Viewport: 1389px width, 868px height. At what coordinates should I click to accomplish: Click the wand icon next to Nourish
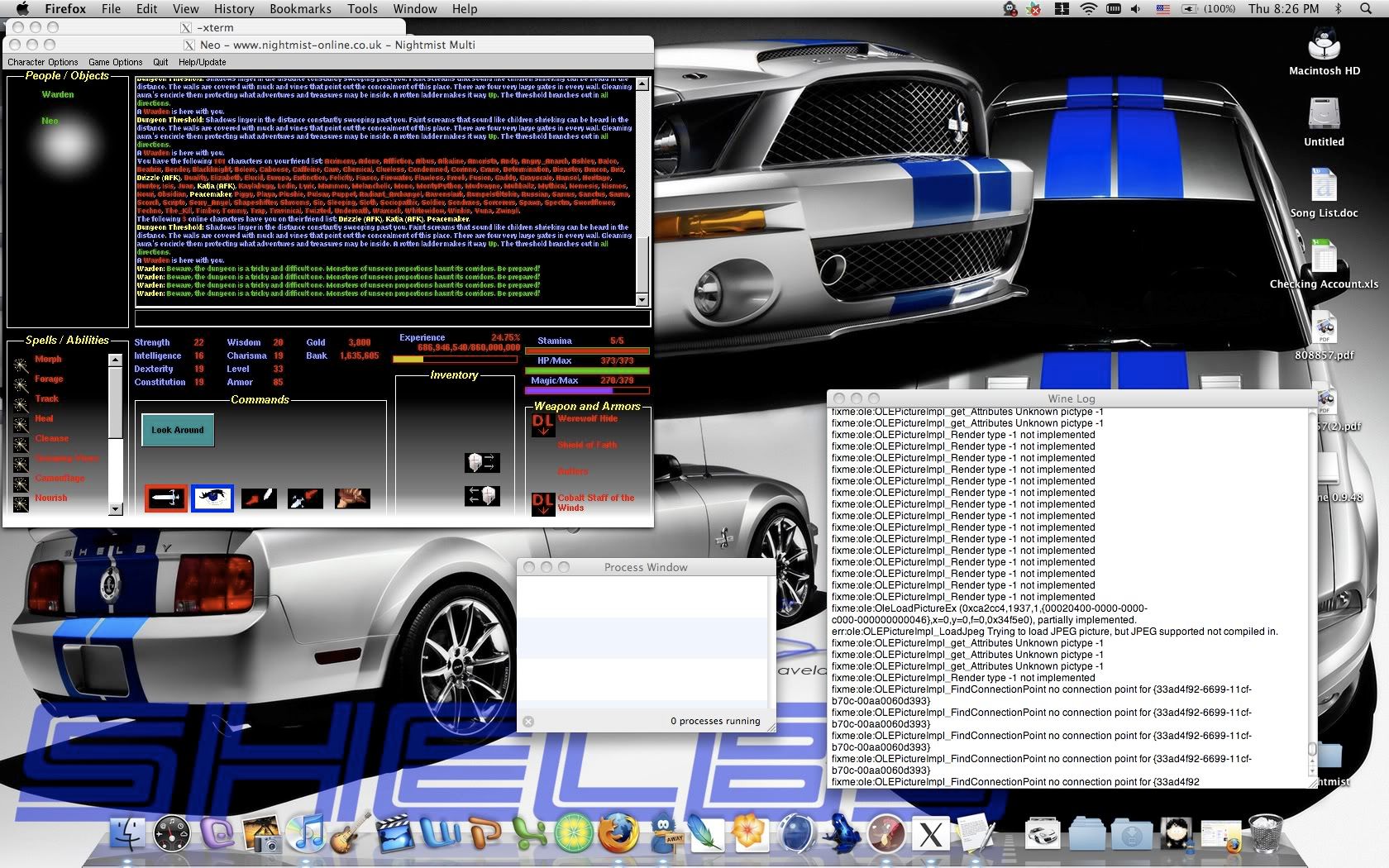point(21,503)
